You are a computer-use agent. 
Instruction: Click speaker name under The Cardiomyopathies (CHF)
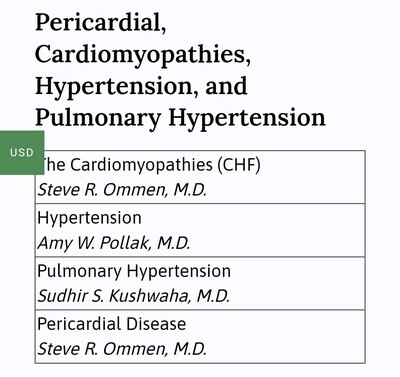click(122, 190)
